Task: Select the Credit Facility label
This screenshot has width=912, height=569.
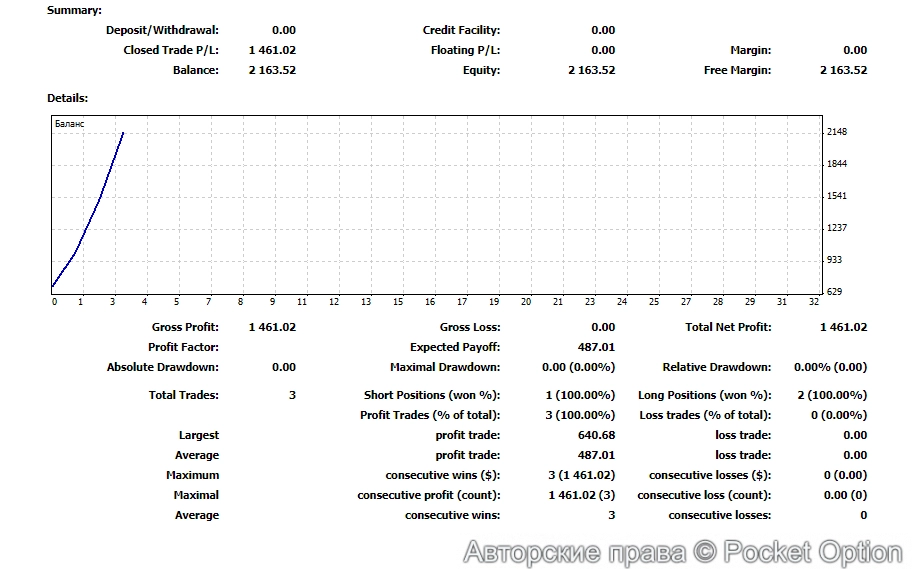Action: [x=461, y=30]
